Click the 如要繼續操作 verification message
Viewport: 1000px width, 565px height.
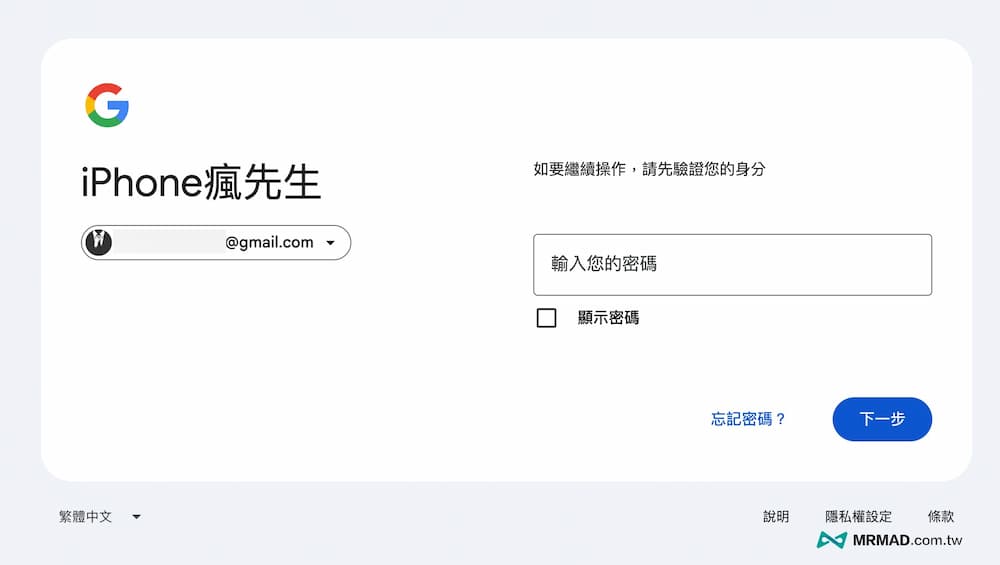coord(649,169)
